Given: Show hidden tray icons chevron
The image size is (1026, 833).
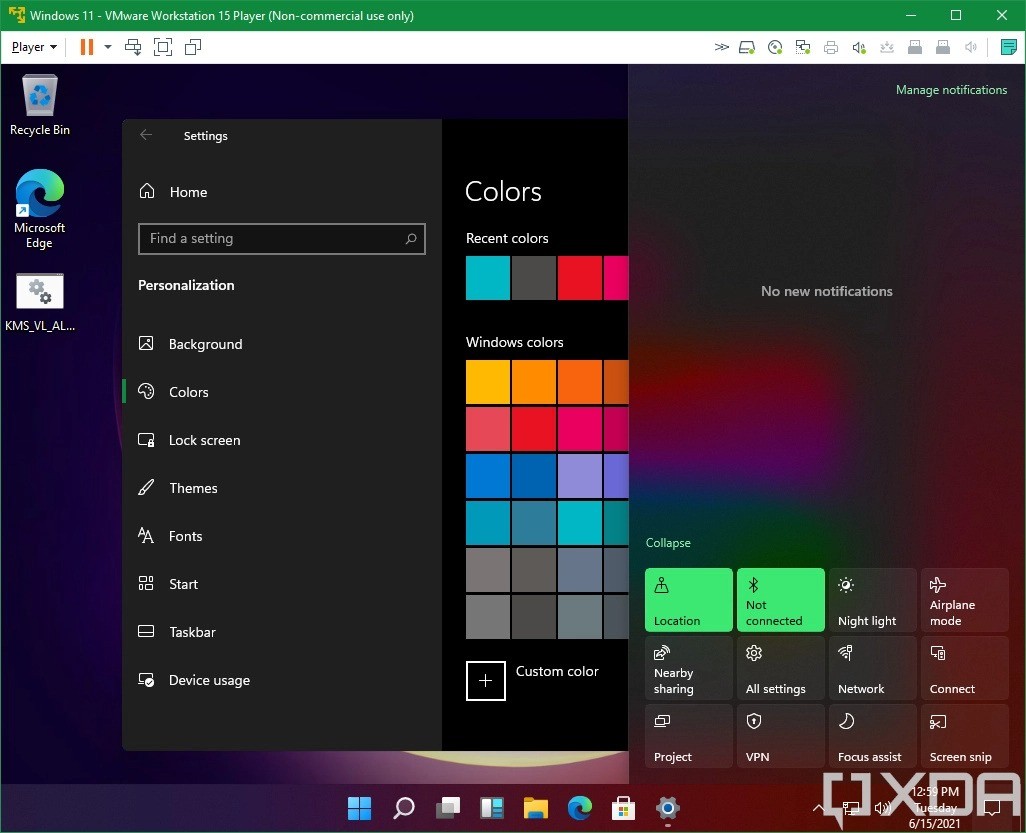Looking at the screenshot, I should tap(818, 808).
